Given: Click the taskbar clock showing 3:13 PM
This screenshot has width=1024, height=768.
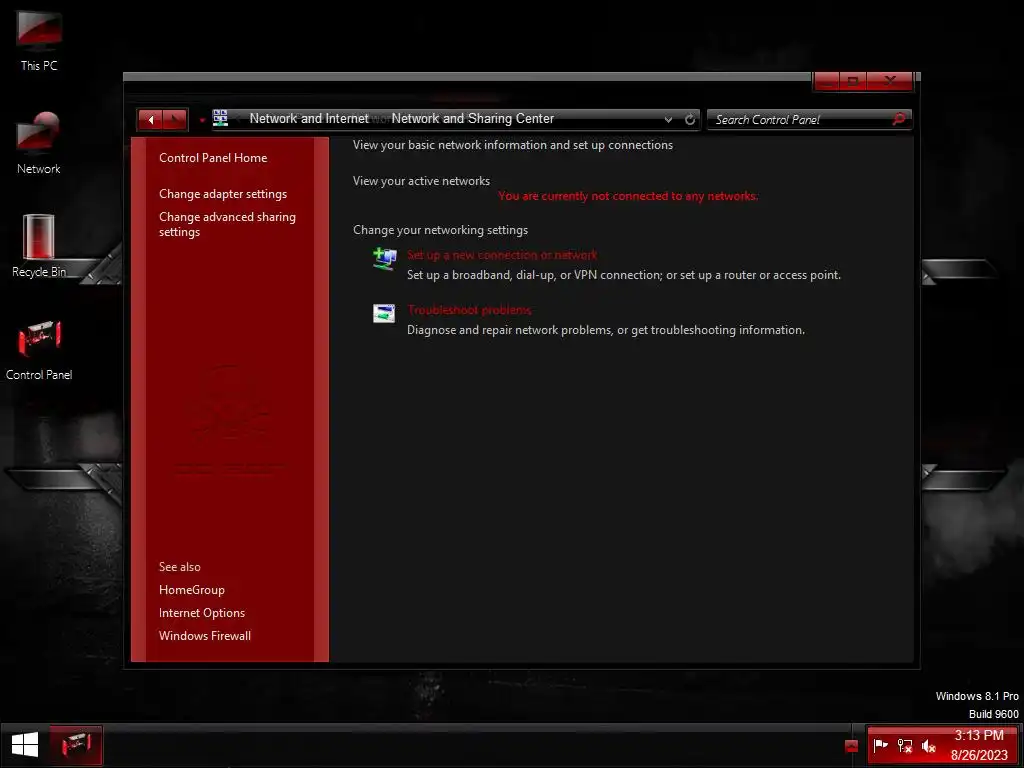Looking at the screenshot, I should [x=979, y=745].
